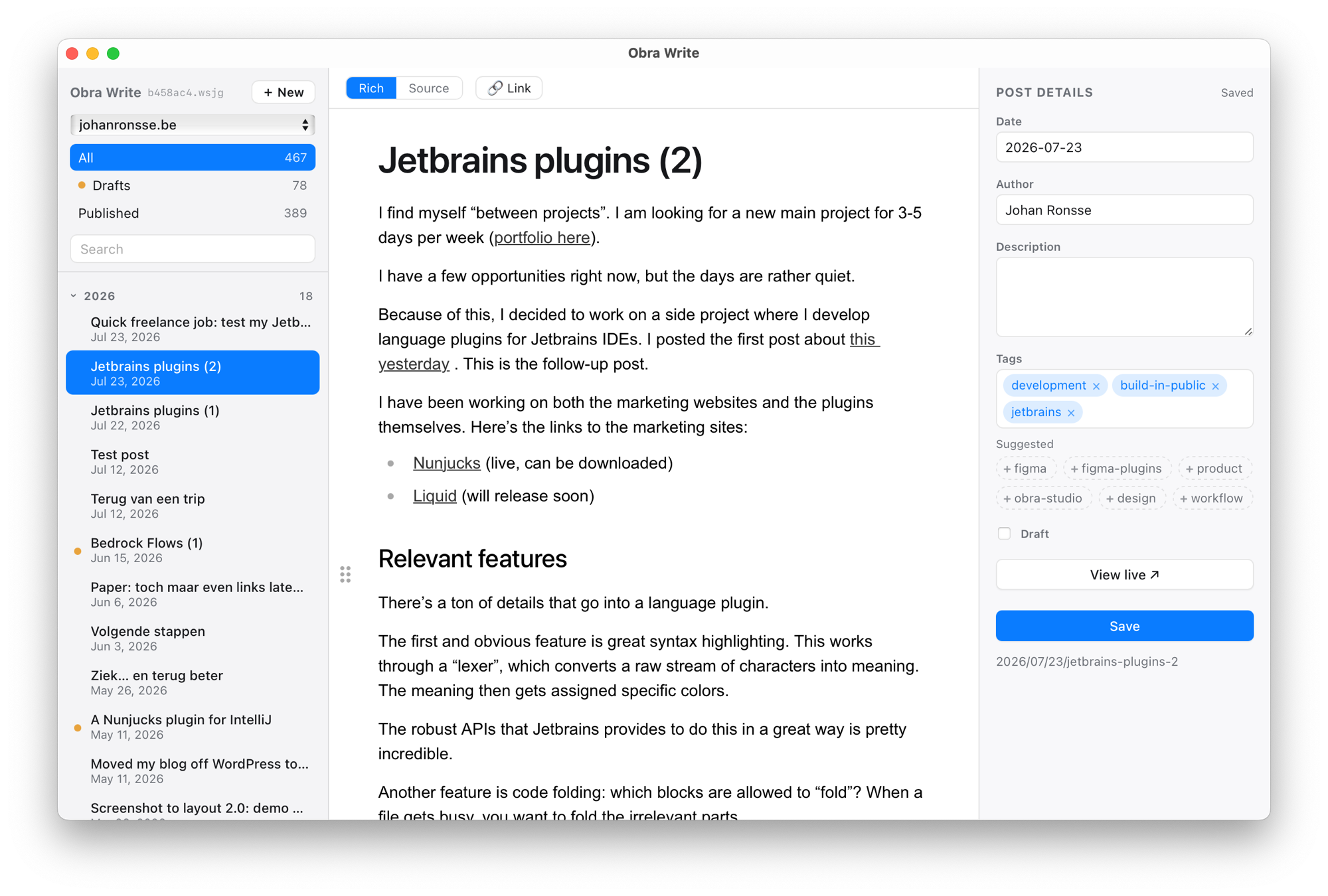Click the Link button with chain icon
This screenshot has height=896, width=1328.
click(x=509, y=88)
